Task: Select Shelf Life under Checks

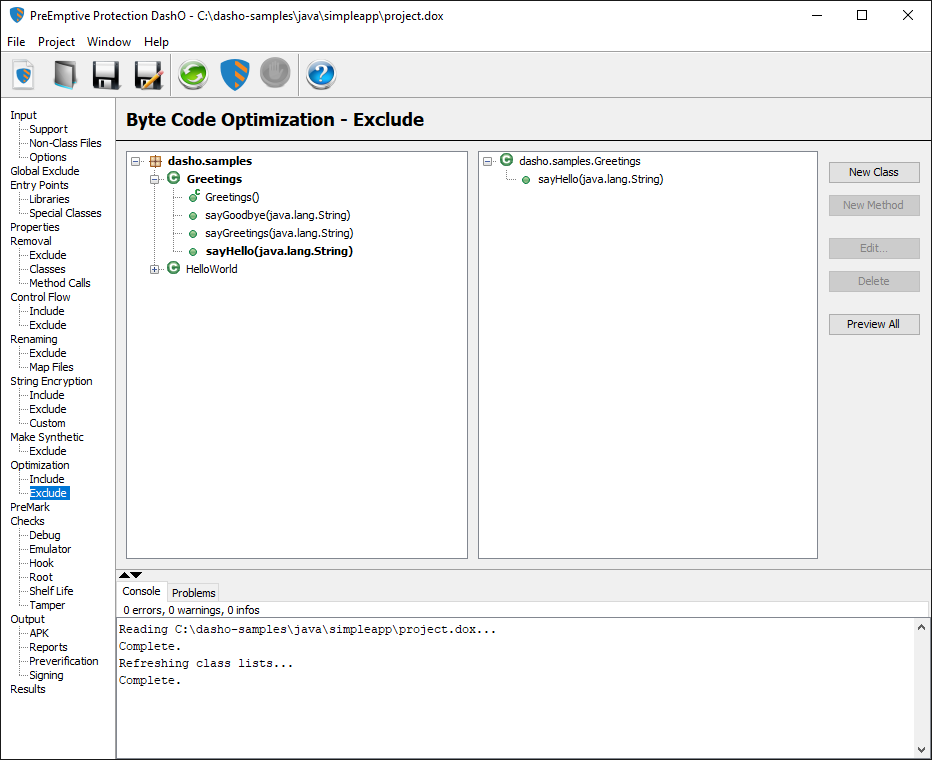Action: [x=51, y=591]
